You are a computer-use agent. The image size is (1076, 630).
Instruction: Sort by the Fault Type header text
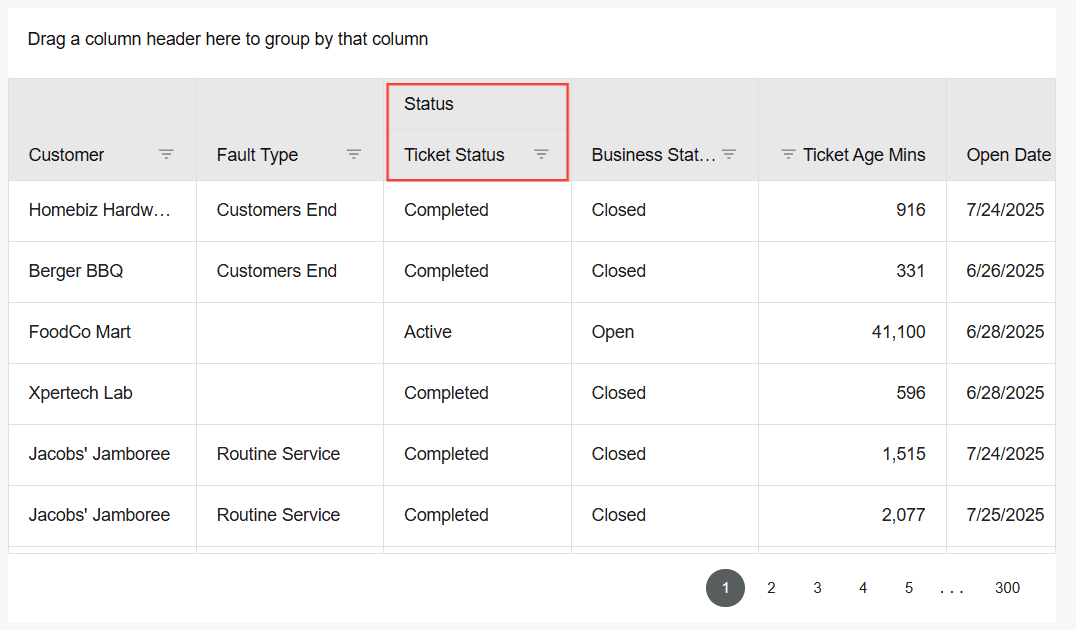click(257, 155)
